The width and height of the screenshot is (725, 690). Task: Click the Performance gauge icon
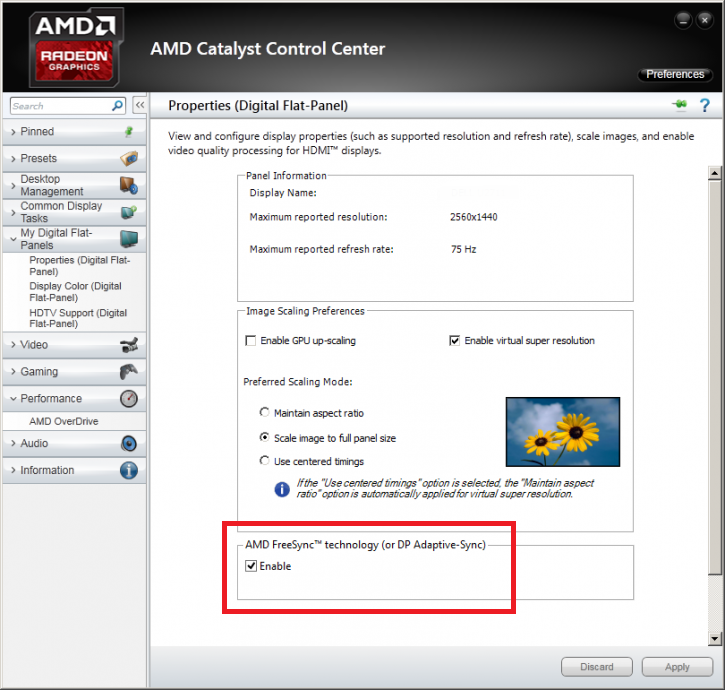[129, 399]
